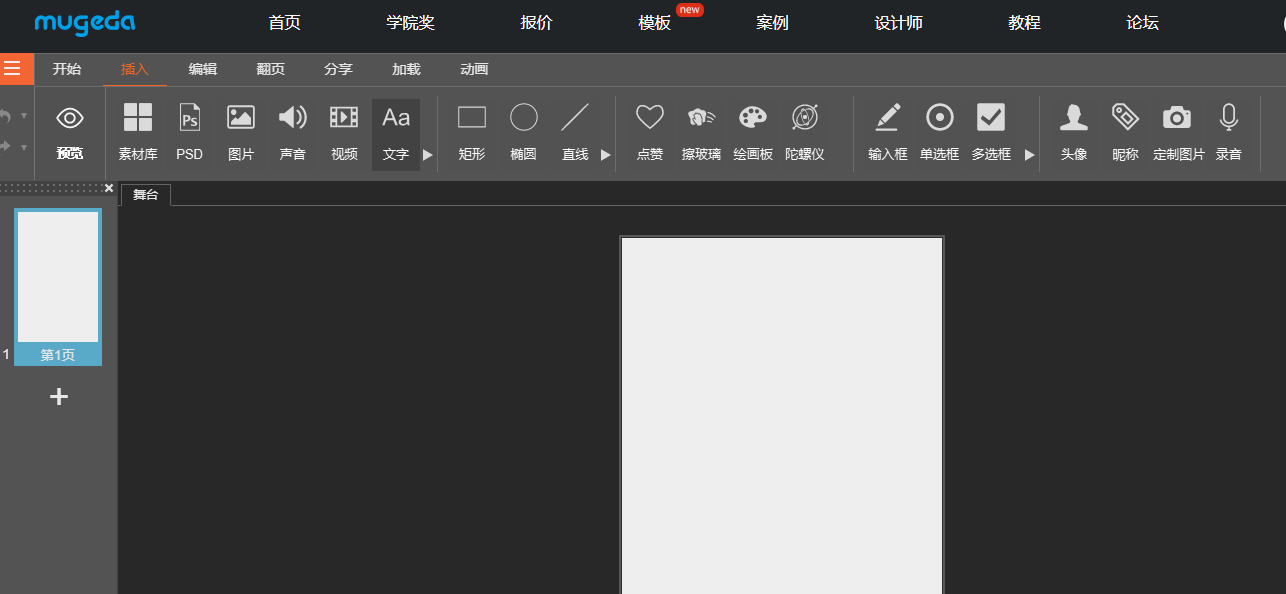Insert the 点赞 like heart control
The height and width of the screenshot is (594, 1286).
[x=650, y=134]
